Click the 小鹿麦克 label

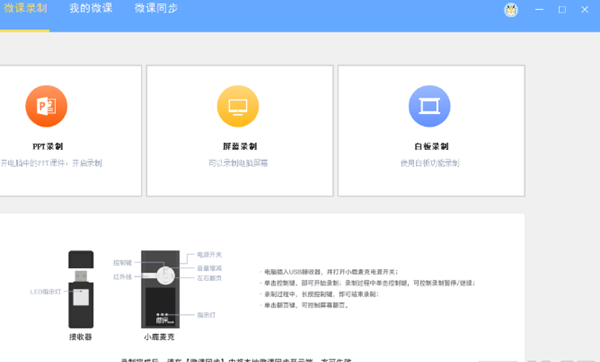tap(159, 337)
